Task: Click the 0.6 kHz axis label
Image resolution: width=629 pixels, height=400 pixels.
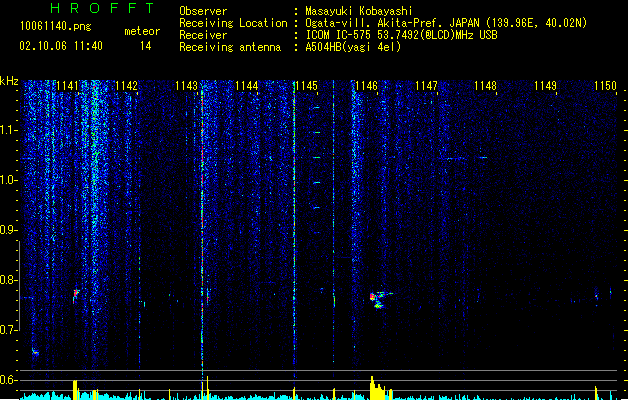Action: click(8, 380)
